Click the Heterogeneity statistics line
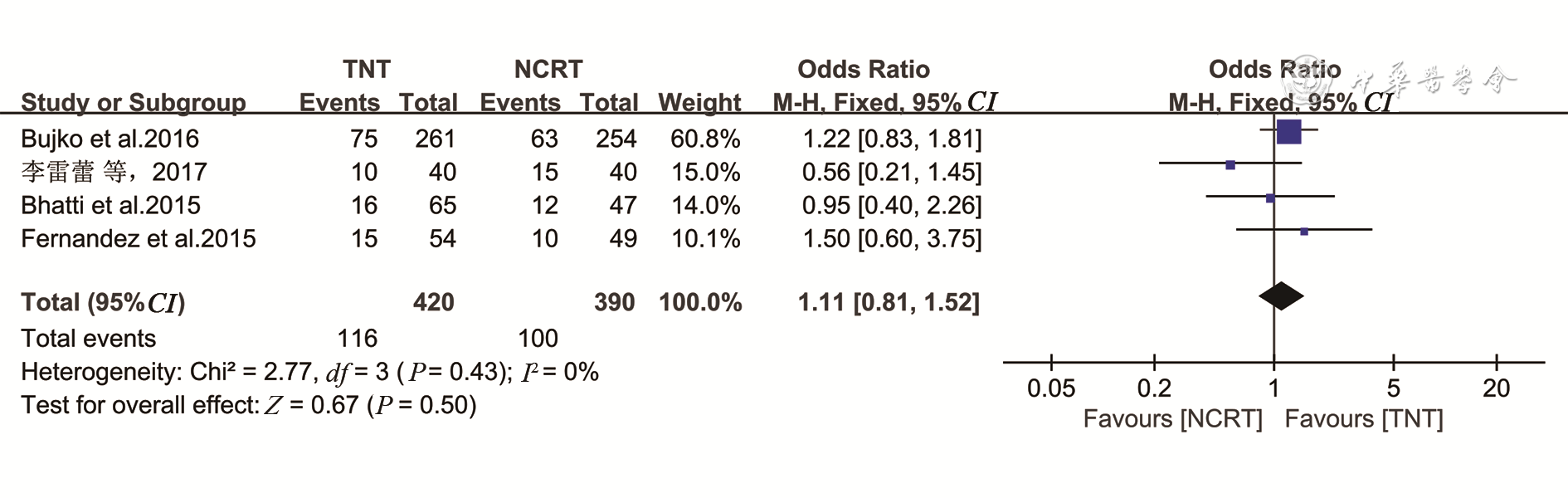The width and height of the screenshot is (1568, 498). coord(309,372)
